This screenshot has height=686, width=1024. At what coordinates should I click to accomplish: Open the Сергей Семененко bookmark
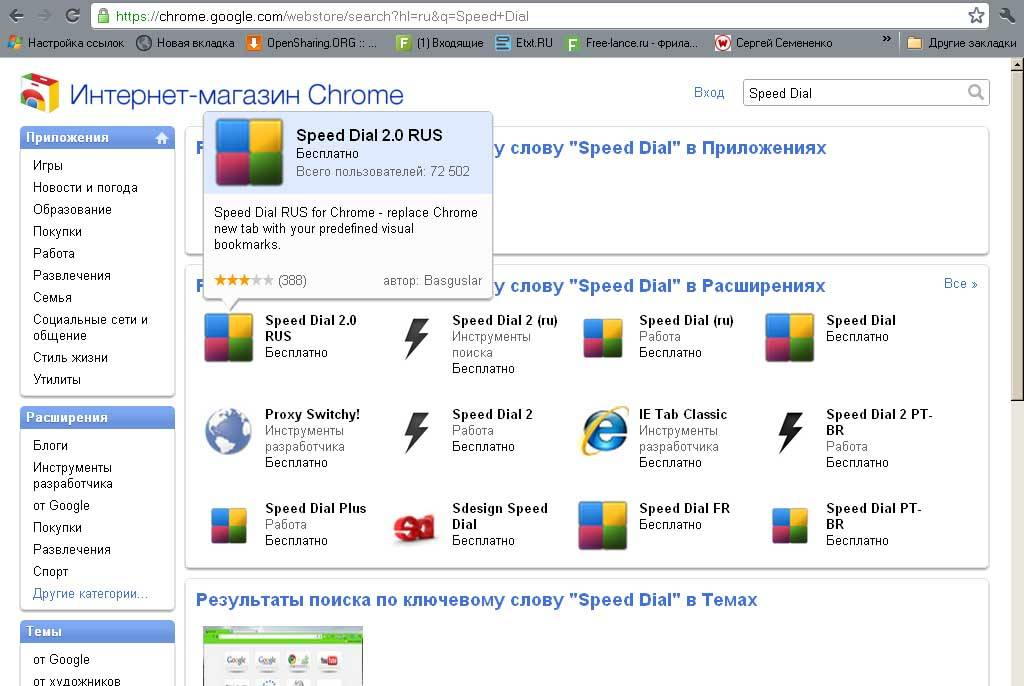(x=774, y=43)
